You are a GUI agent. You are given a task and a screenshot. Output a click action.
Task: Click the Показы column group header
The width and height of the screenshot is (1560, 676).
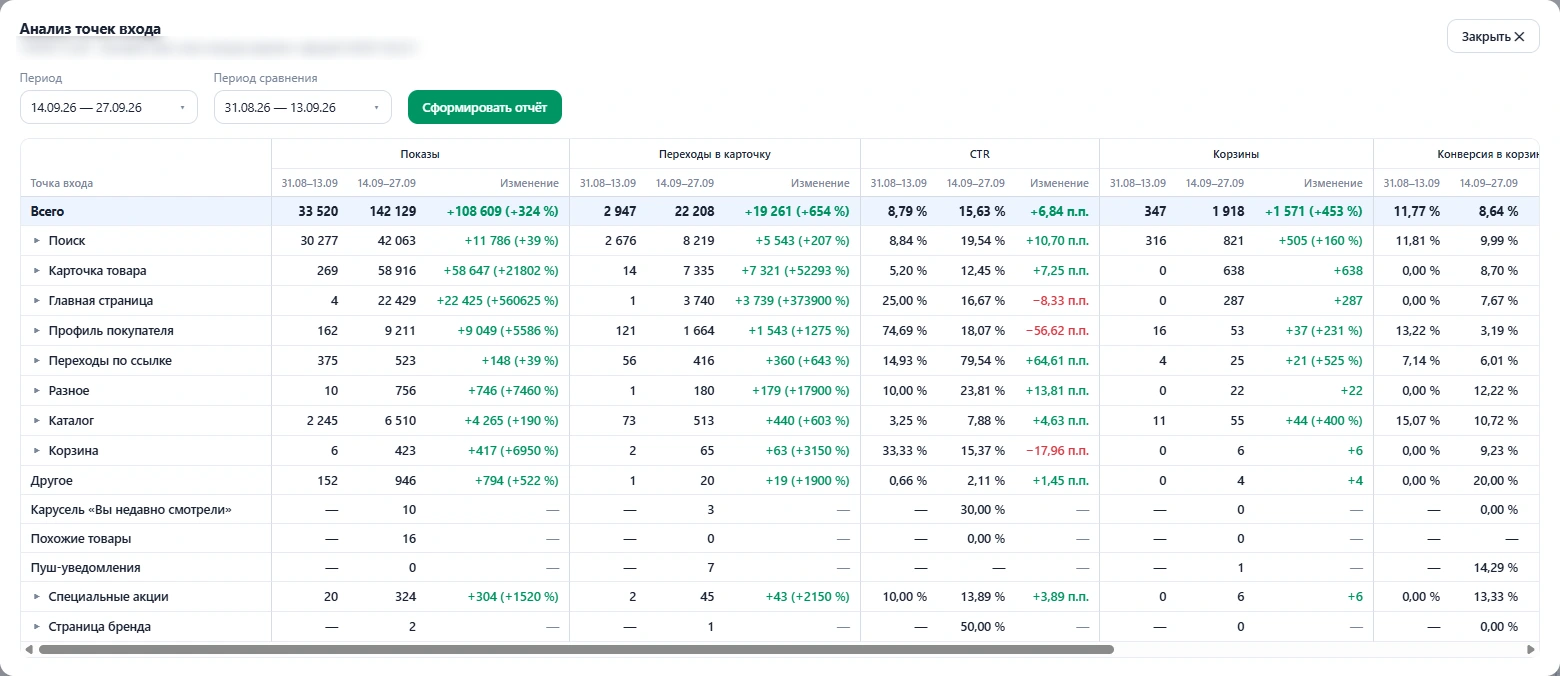420,154
